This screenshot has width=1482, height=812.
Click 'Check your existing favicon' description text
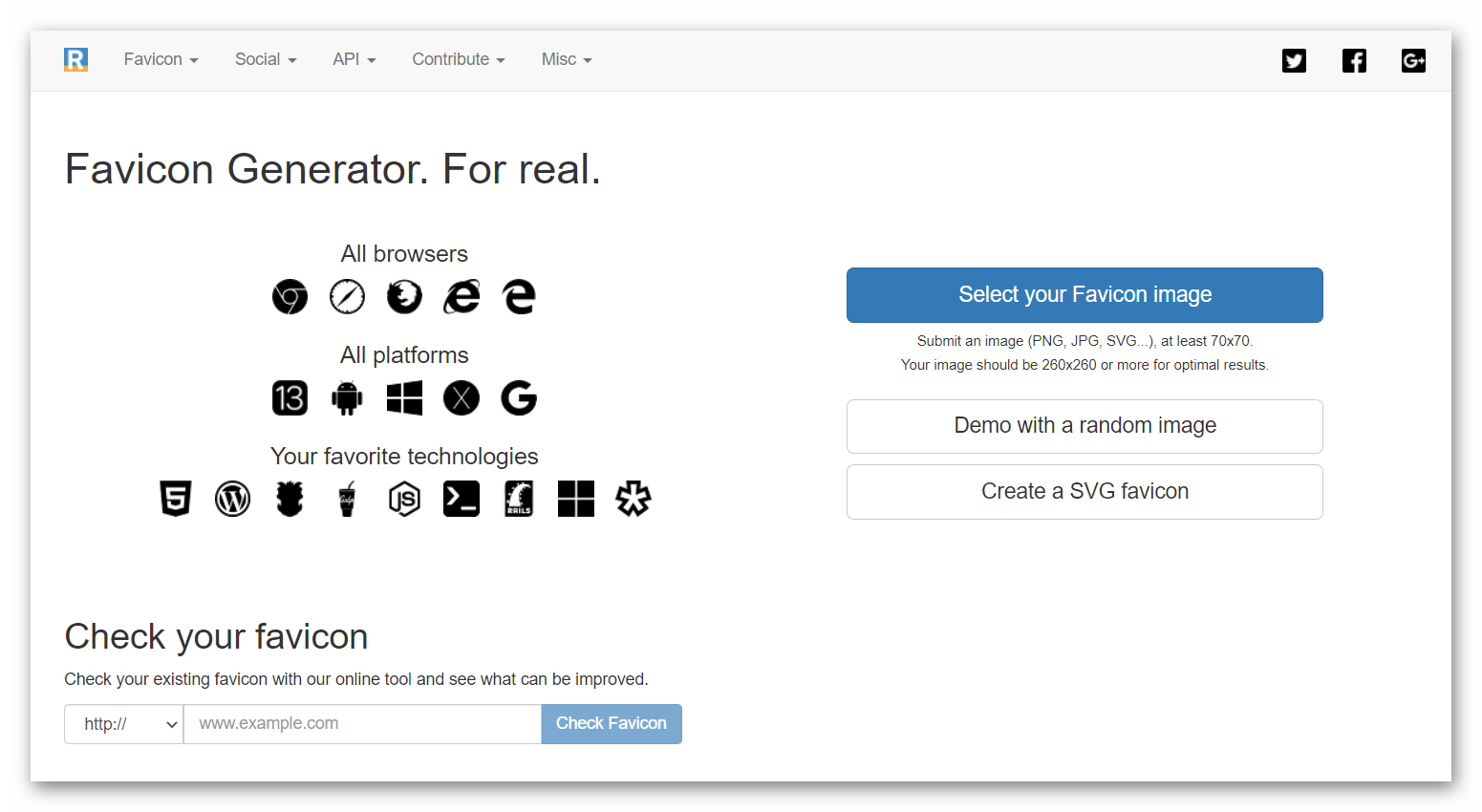point(356,679)
